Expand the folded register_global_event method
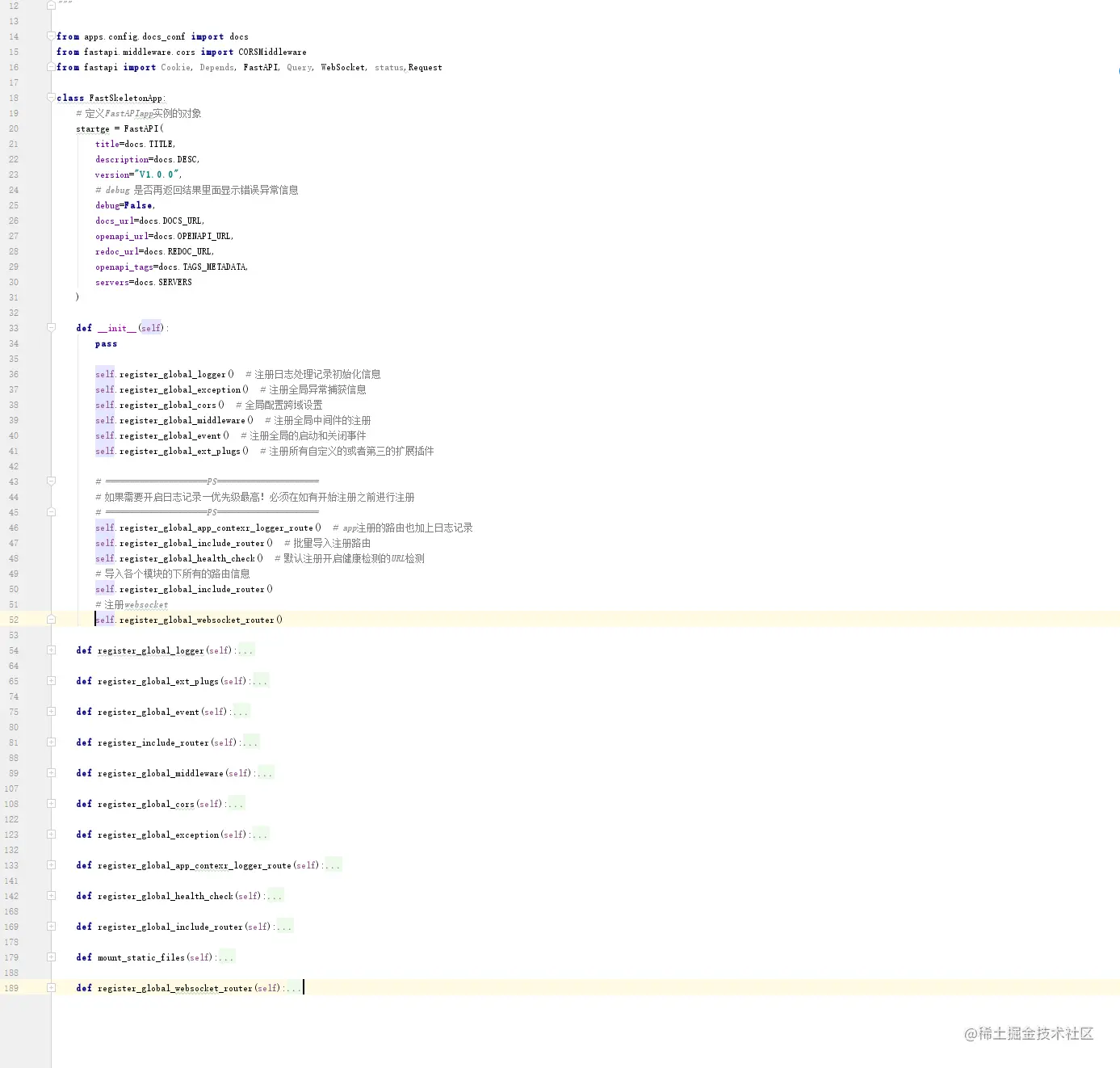1120x1068 pixels. click(51, 712)
